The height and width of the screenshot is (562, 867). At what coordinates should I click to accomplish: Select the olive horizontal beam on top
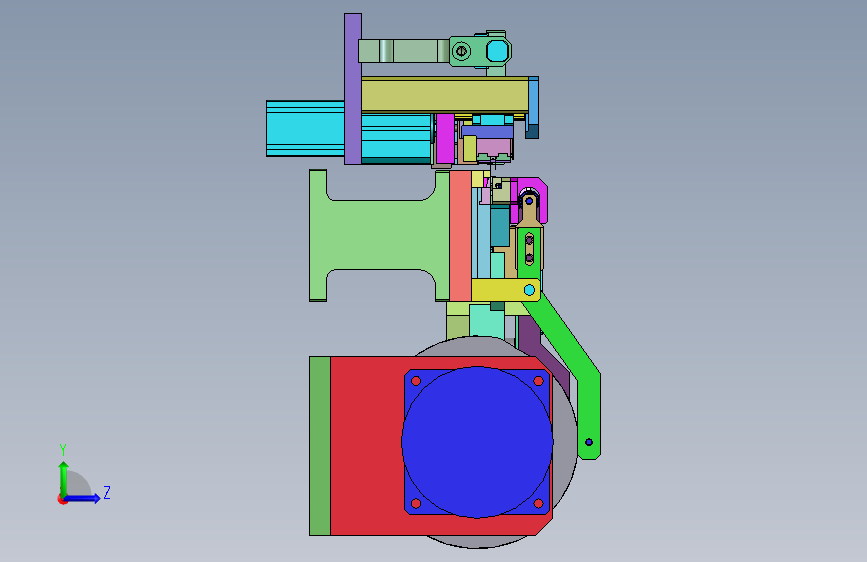445,95
